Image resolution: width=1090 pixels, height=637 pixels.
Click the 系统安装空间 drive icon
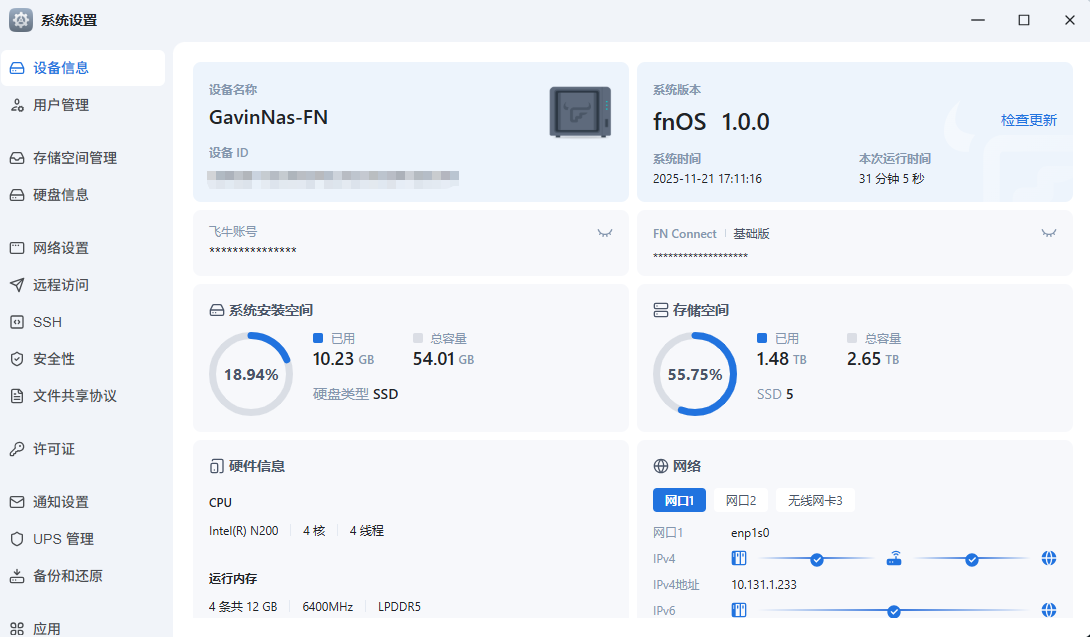217,310
